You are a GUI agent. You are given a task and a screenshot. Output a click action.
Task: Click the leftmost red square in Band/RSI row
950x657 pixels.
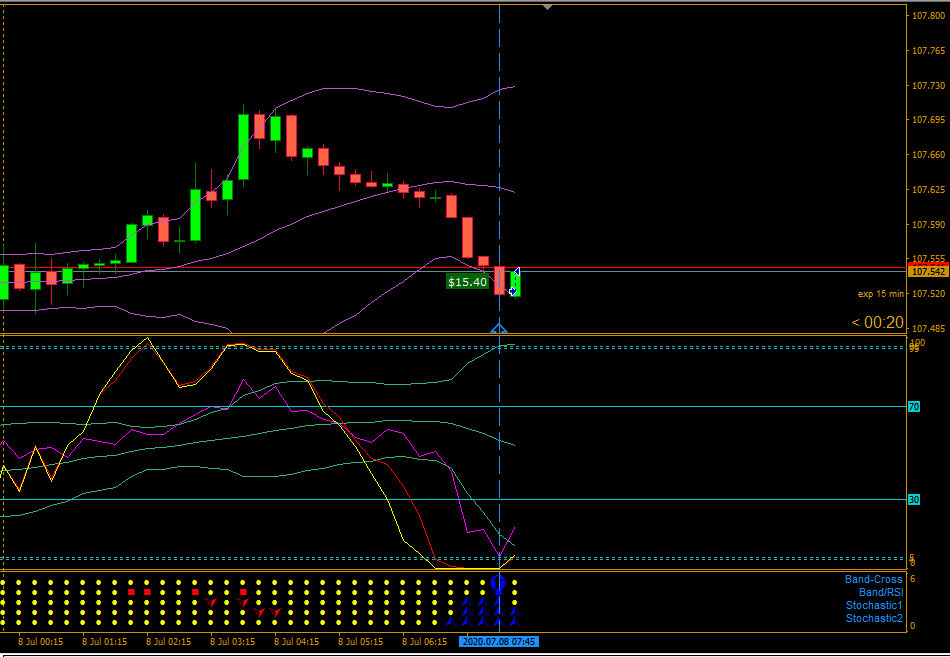(x=131, y=592)
